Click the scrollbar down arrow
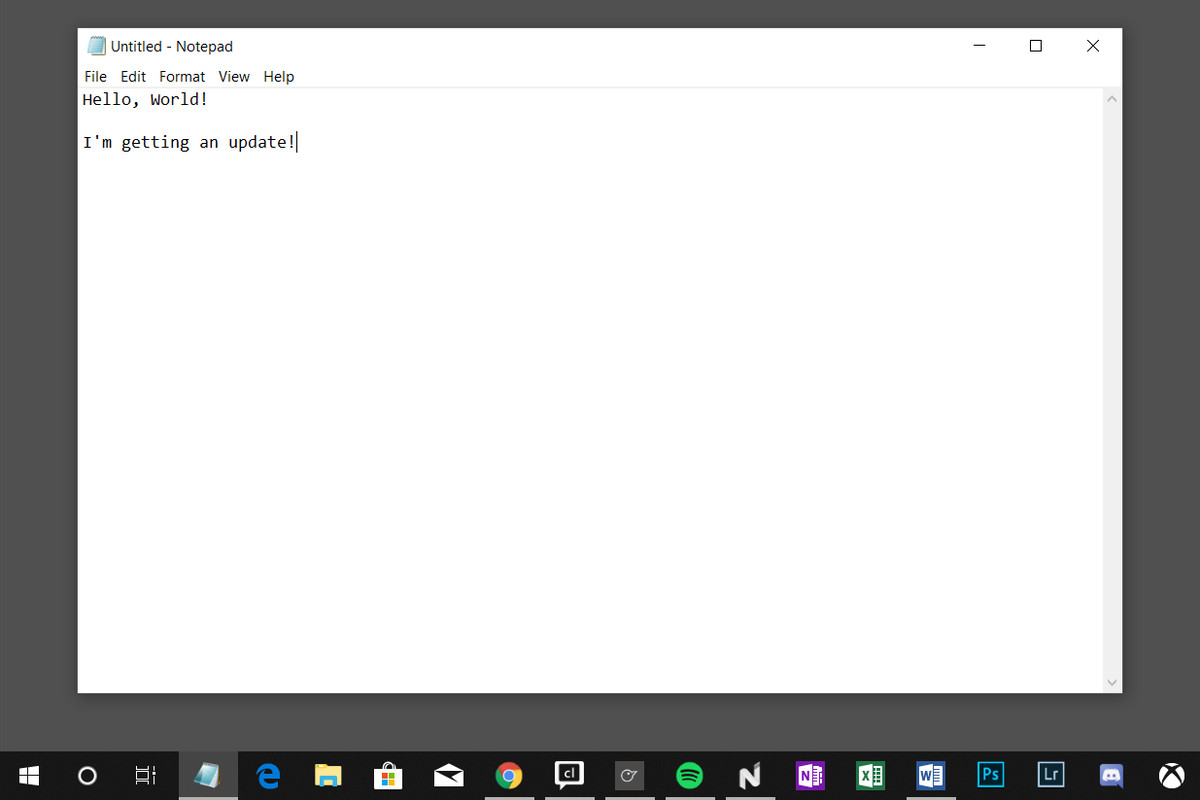 point(1111,682)
